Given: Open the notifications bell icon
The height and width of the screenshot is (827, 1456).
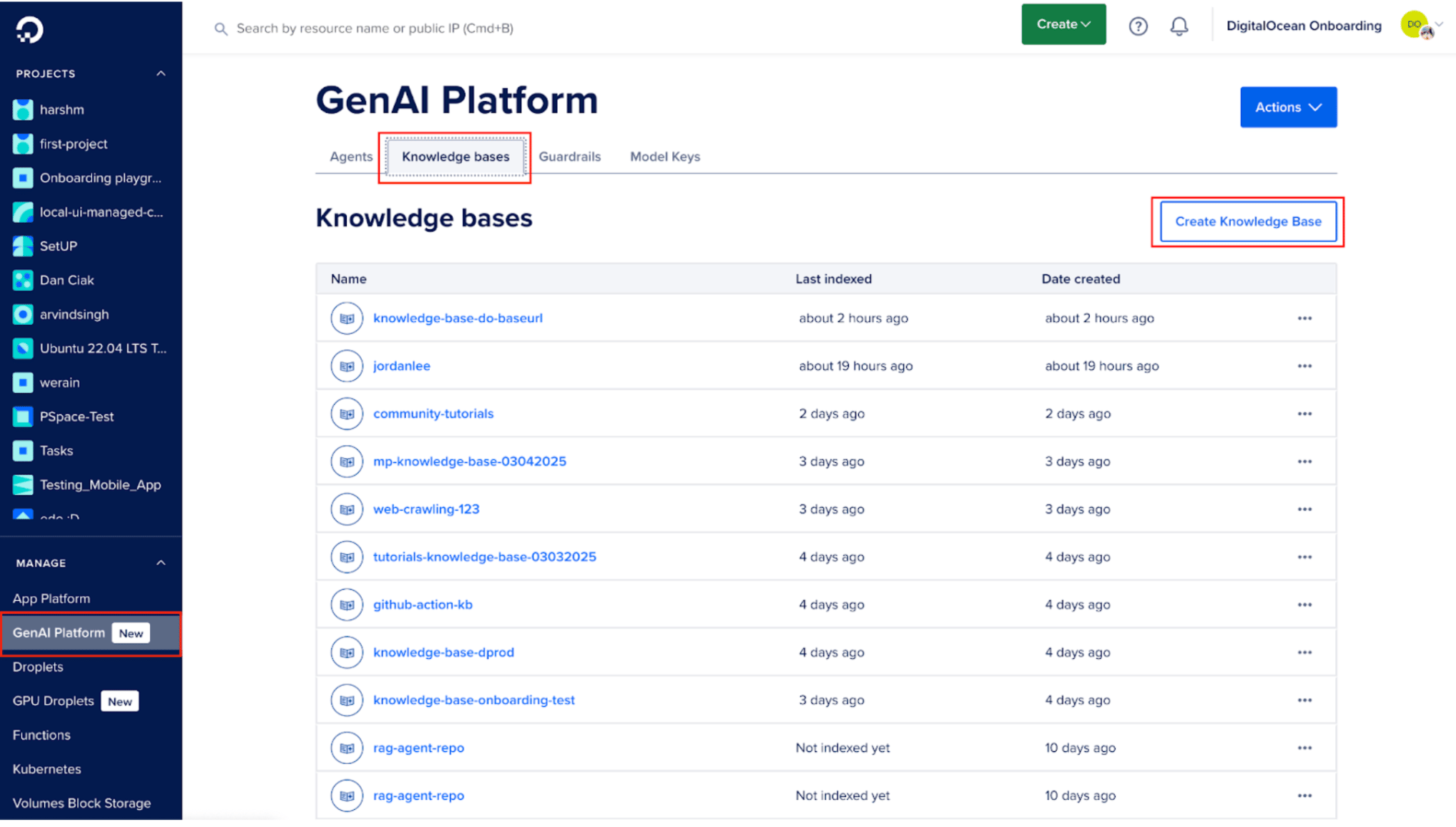Looking at the screenshot, I should coord(1179,26).
